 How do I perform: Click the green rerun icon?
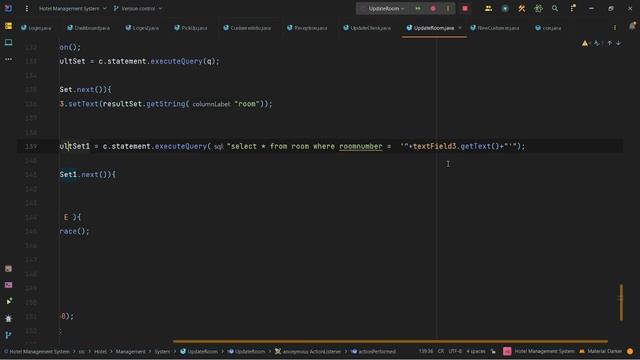click(x=418, y=8)
